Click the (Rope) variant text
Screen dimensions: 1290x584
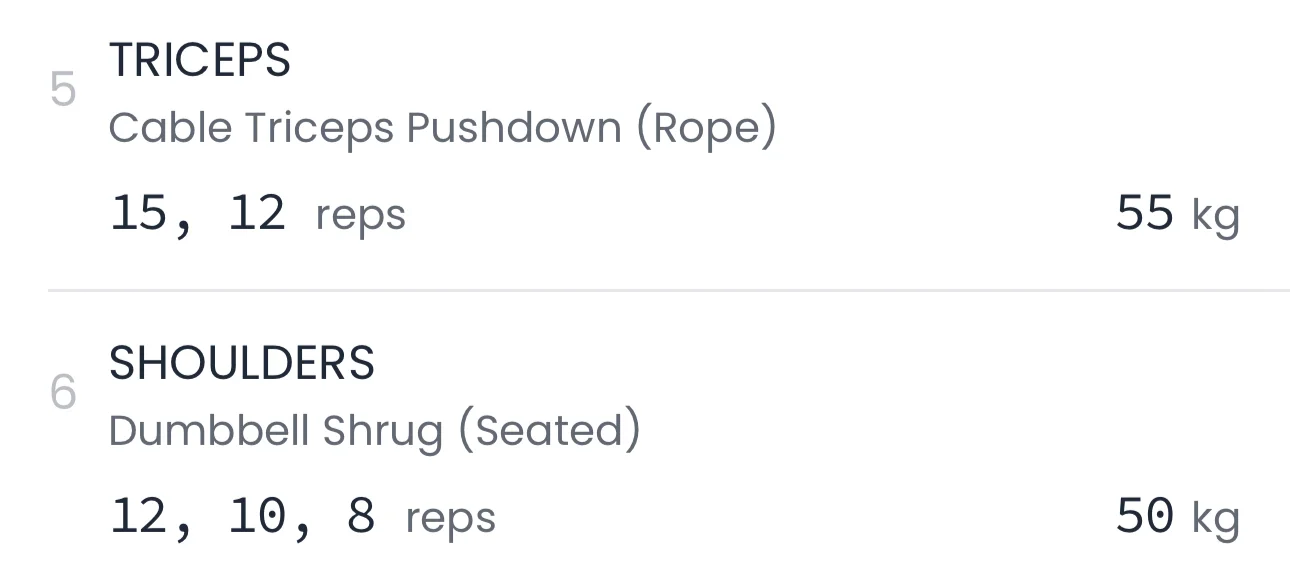pyautogui.click(x=707, y=128)
